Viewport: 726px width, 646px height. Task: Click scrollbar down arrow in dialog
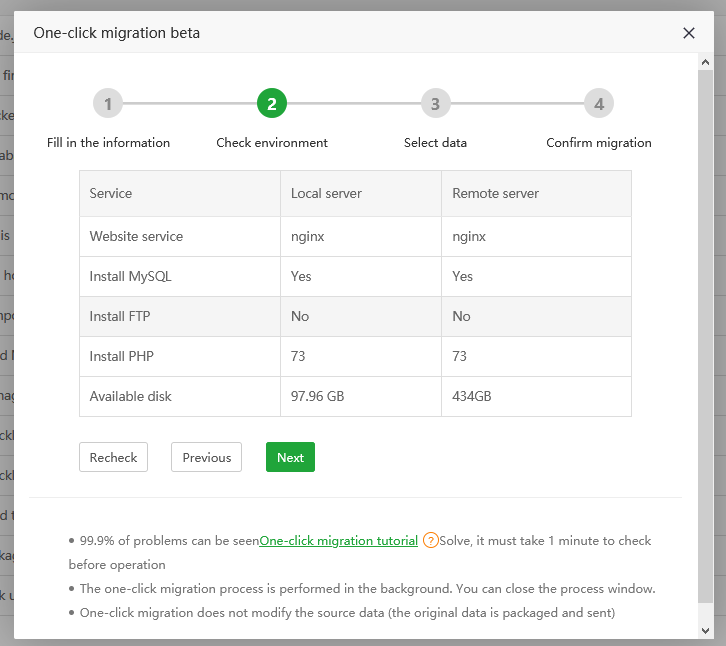[x=706, y=631]
